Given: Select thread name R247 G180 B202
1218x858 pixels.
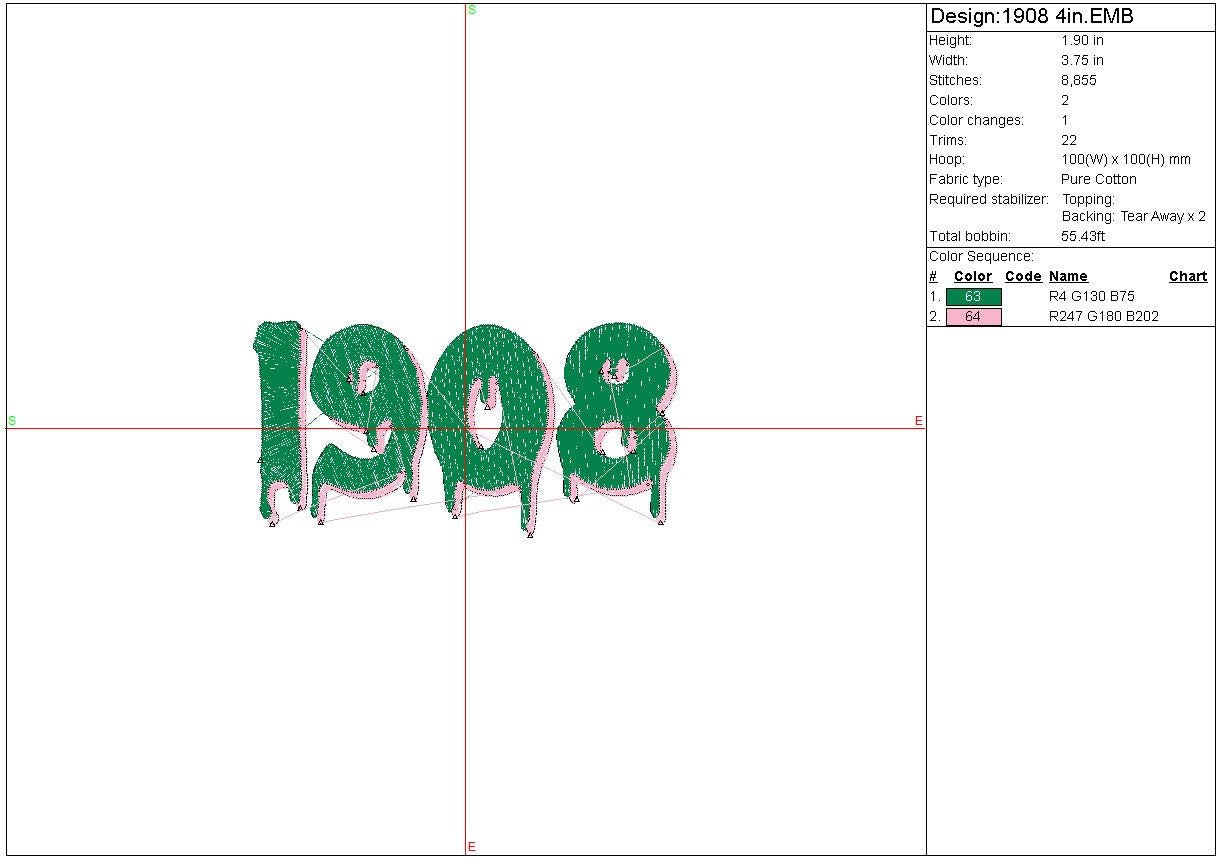Looking at the screenshot, I should click(x=1103, y=317).
